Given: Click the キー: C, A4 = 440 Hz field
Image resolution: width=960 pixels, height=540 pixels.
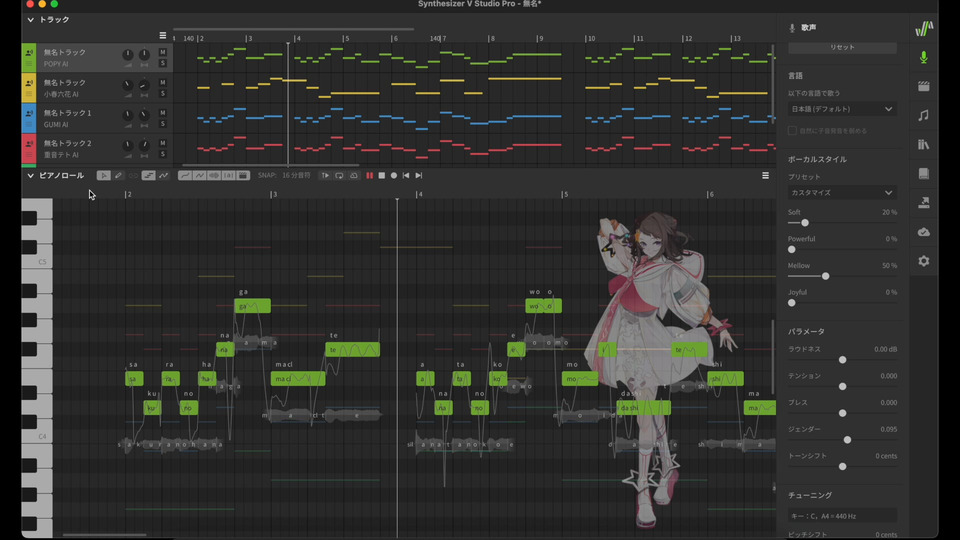Looking at the screenshot, I should point(842,516).
